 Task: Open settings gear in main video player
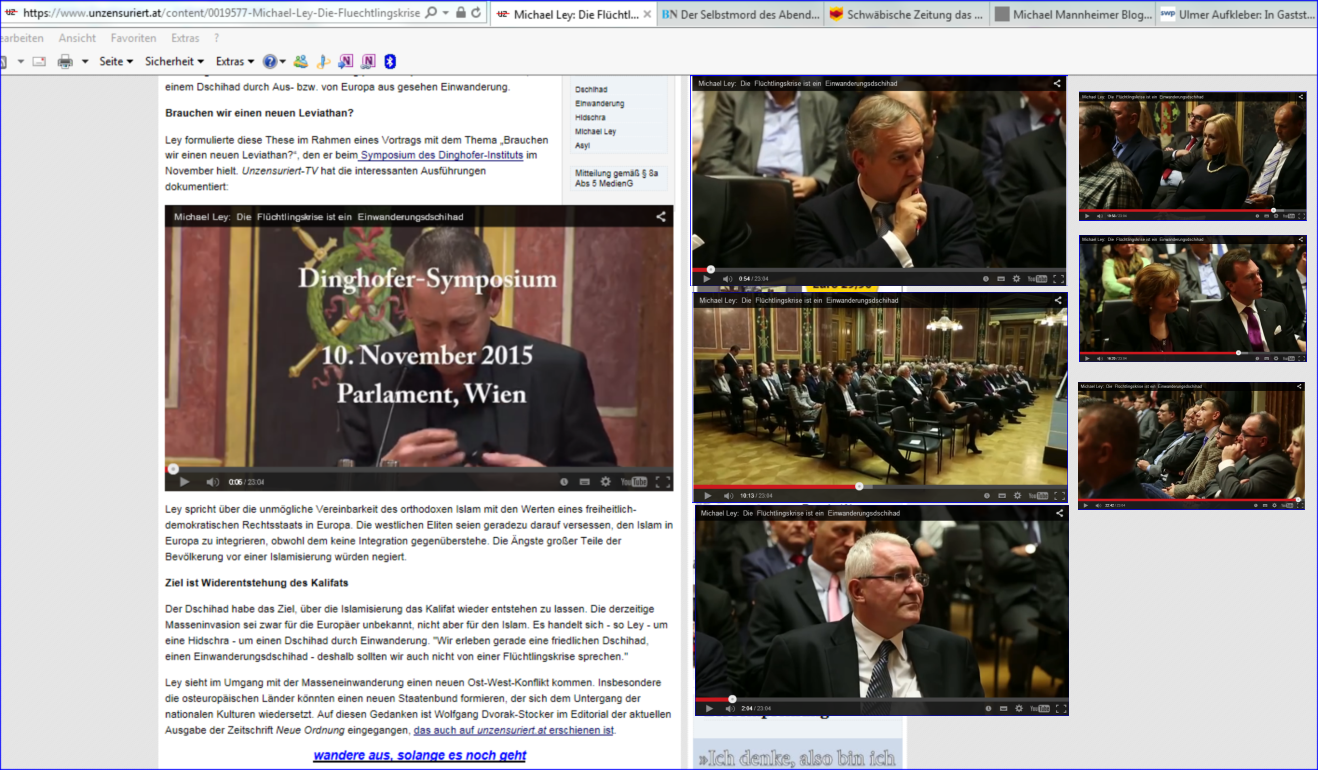point(605,482)
